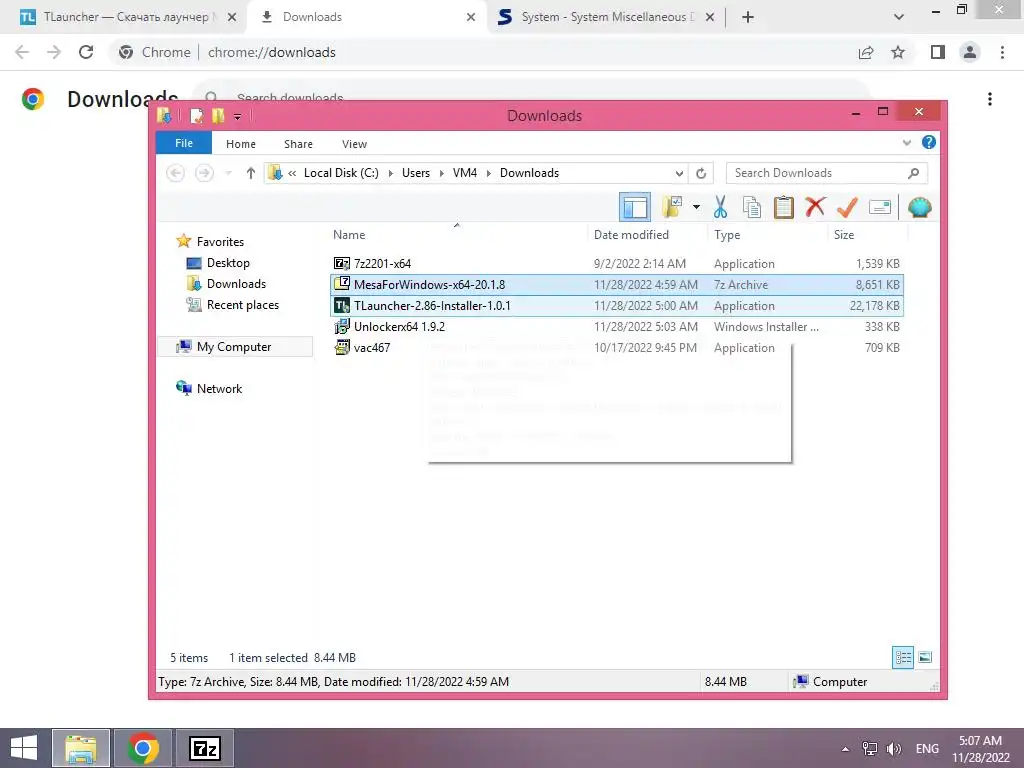Open Downloads in navigation pane
This screenshot has width=1024, height=768.
[x=236, y=283]
